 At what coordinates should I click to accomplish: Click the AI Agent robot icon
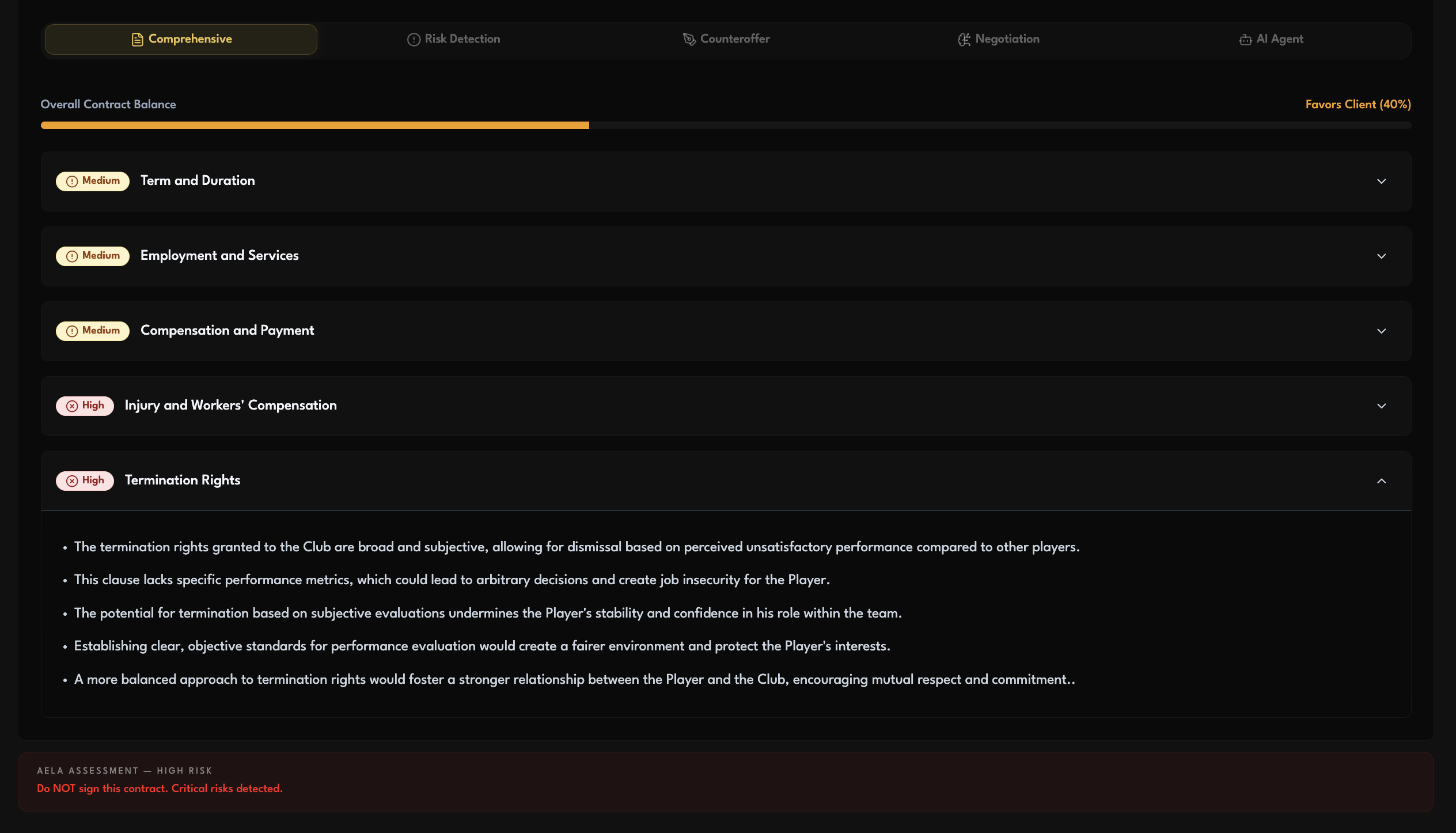pyautogui.click(x=1245, y=39)
